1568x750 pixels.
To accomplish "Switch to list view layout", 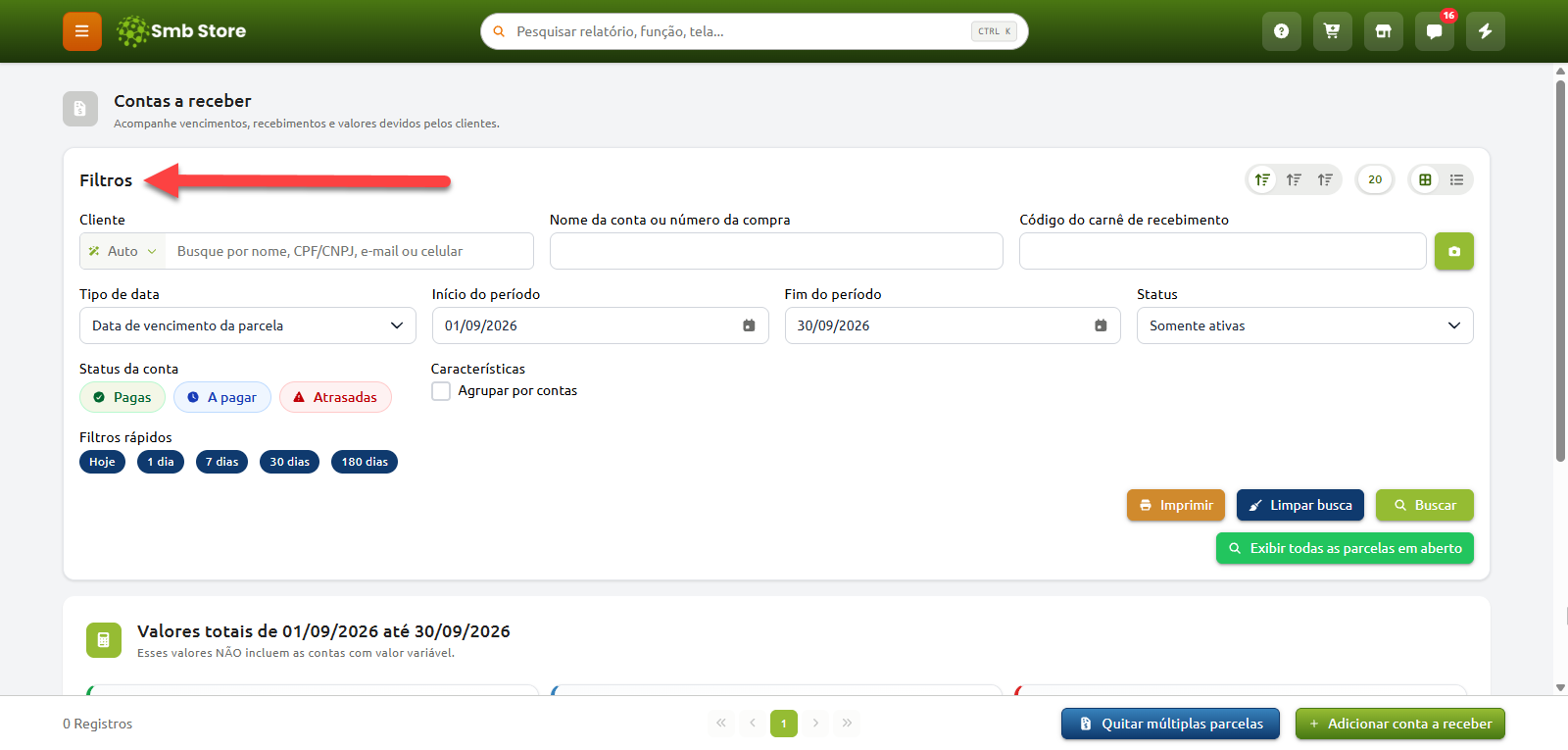I will (x=1456, y=179).
